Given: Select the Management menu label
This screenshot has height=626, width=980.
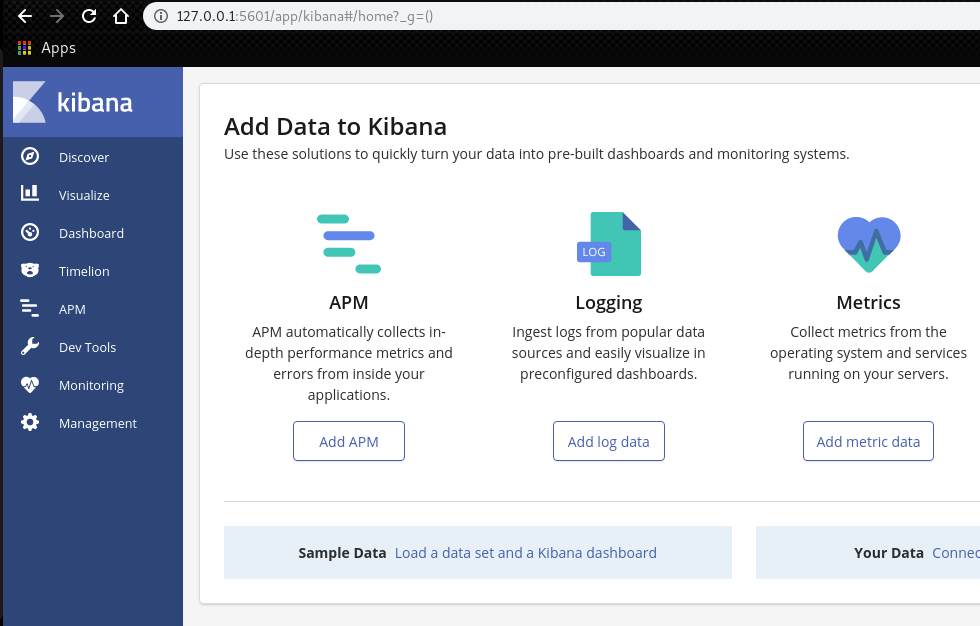Looking at the screenshot, I should pyautogui.click(x=97, y=423).
